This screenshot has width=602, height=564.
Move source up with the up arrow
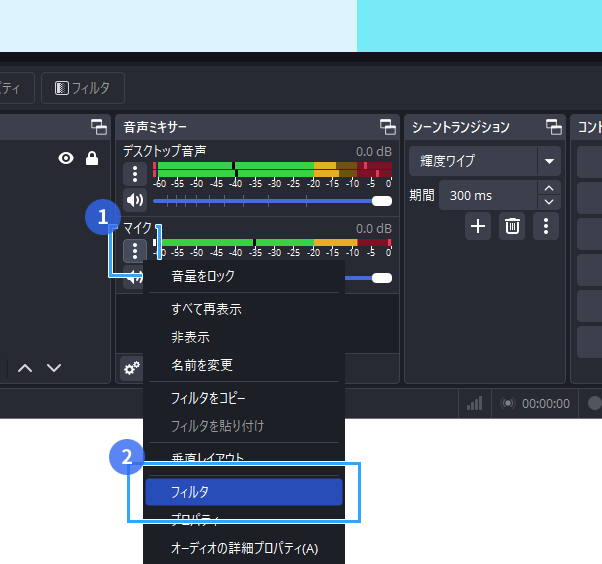25,368
